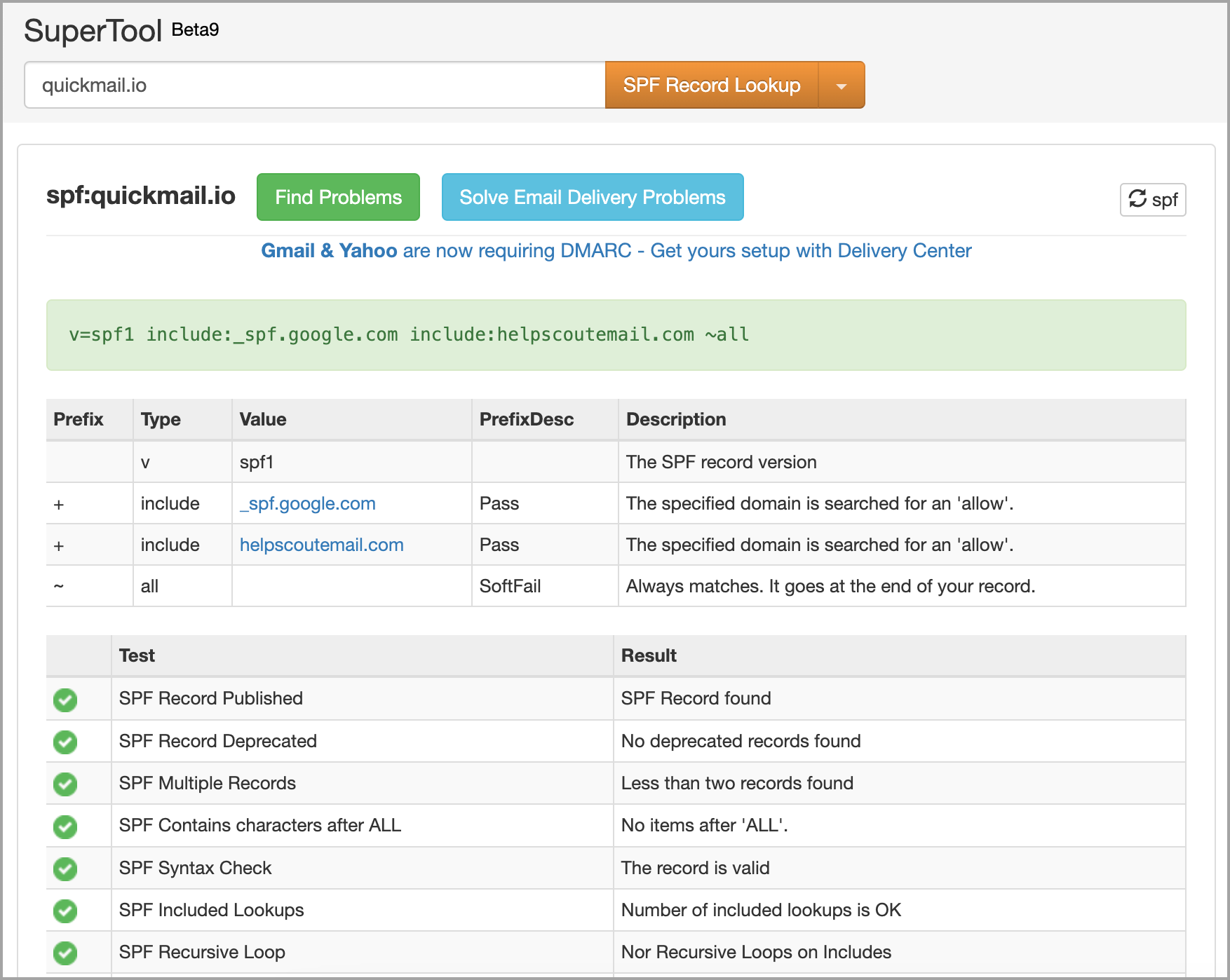Click 'The SPF record version' description
Image resolution: width=1230 pixels, height=980 pixels.
[x=722, y=462]
